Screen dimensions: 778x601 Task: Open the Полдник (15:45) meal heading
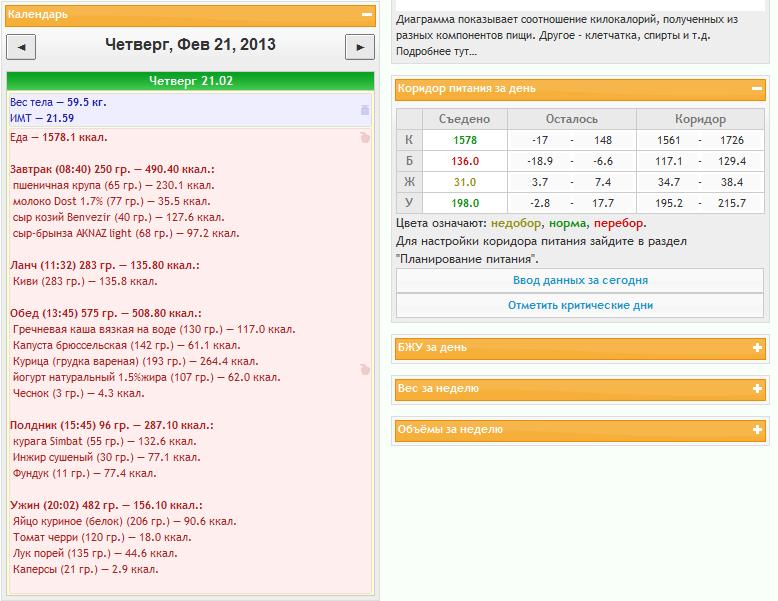112,425
